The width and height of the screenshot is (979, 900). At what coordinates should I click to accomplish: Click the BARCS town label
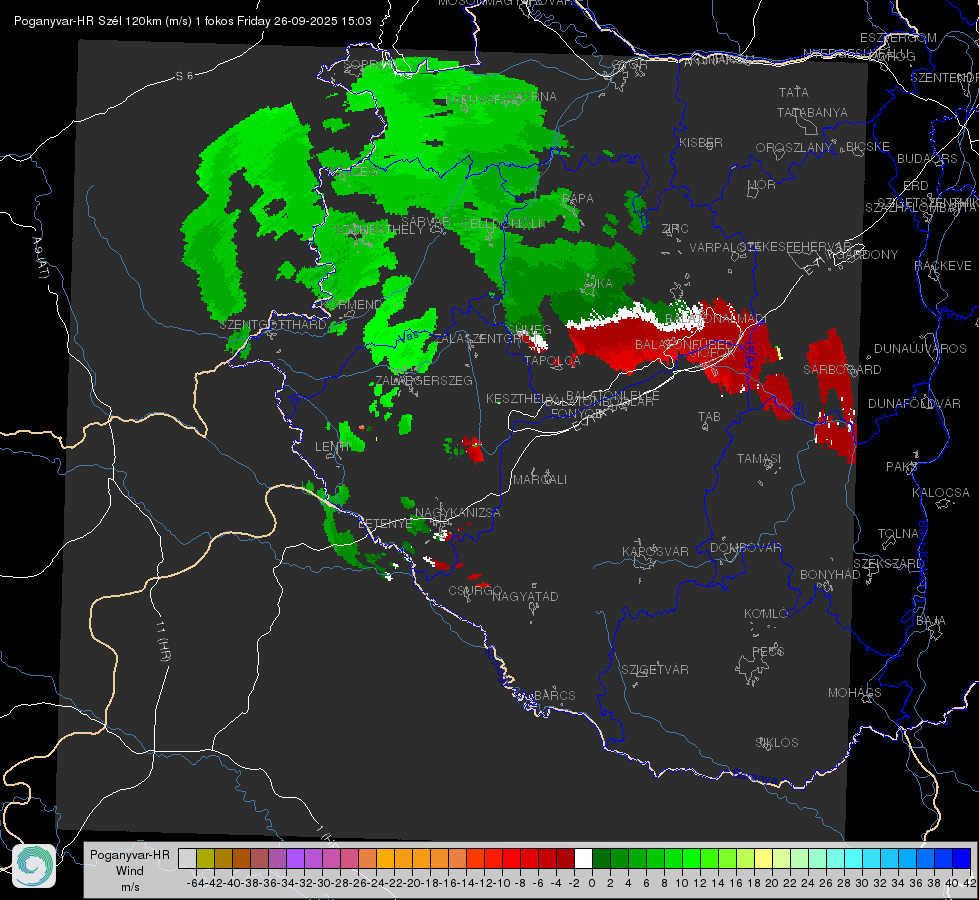554,695
